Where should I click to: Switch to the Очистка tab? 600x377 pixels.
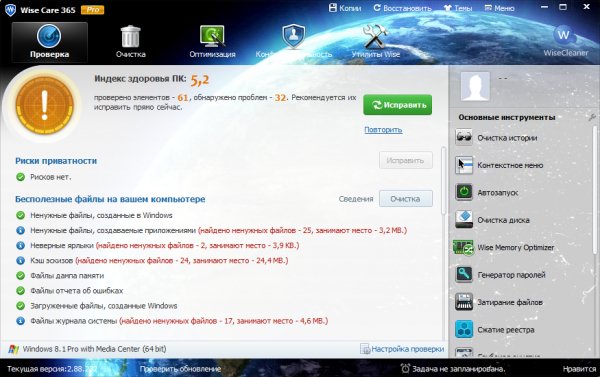pyautogui.click(x=130, y=42)
